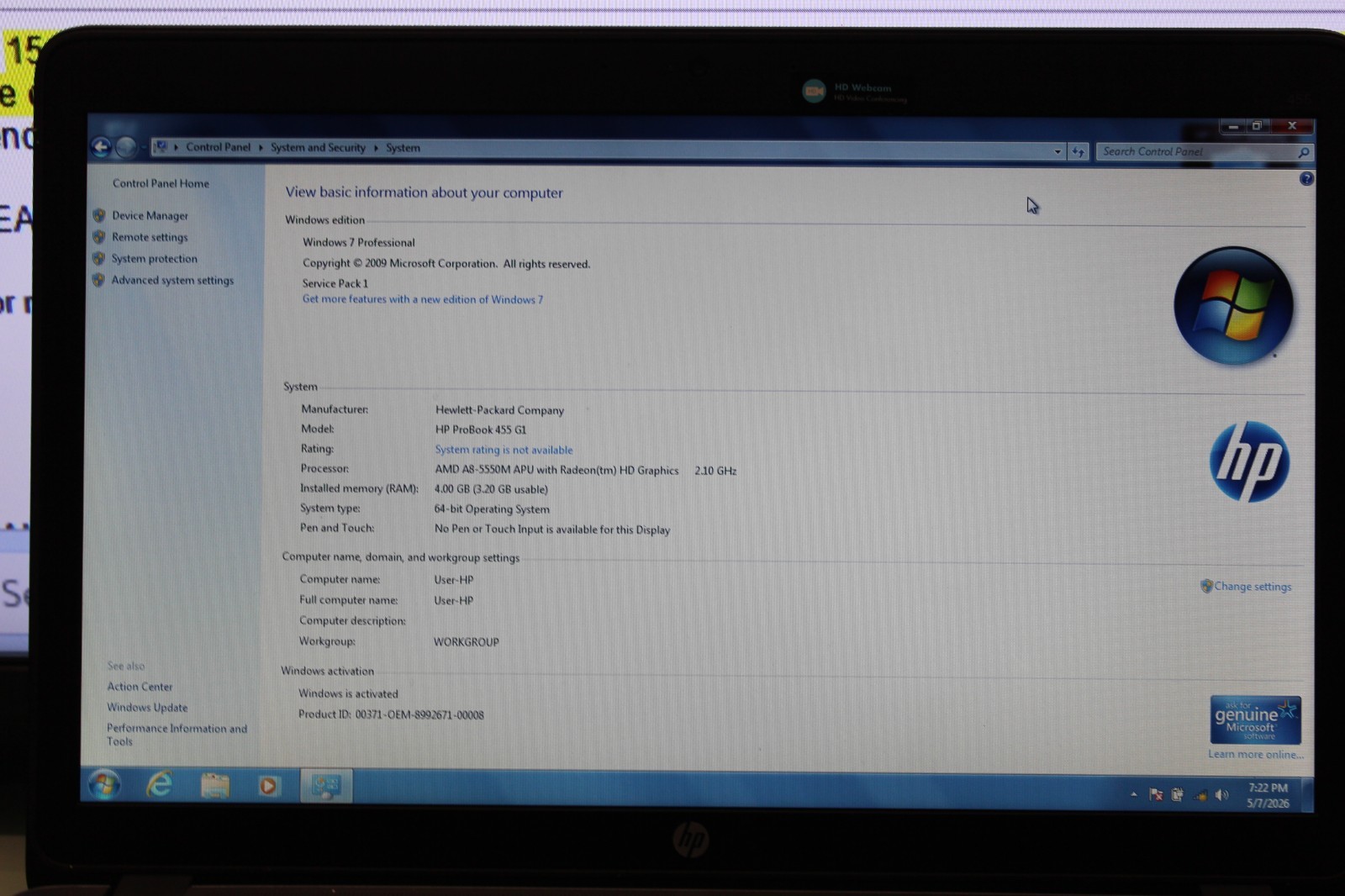Click shield icon beside System protection

99,258
